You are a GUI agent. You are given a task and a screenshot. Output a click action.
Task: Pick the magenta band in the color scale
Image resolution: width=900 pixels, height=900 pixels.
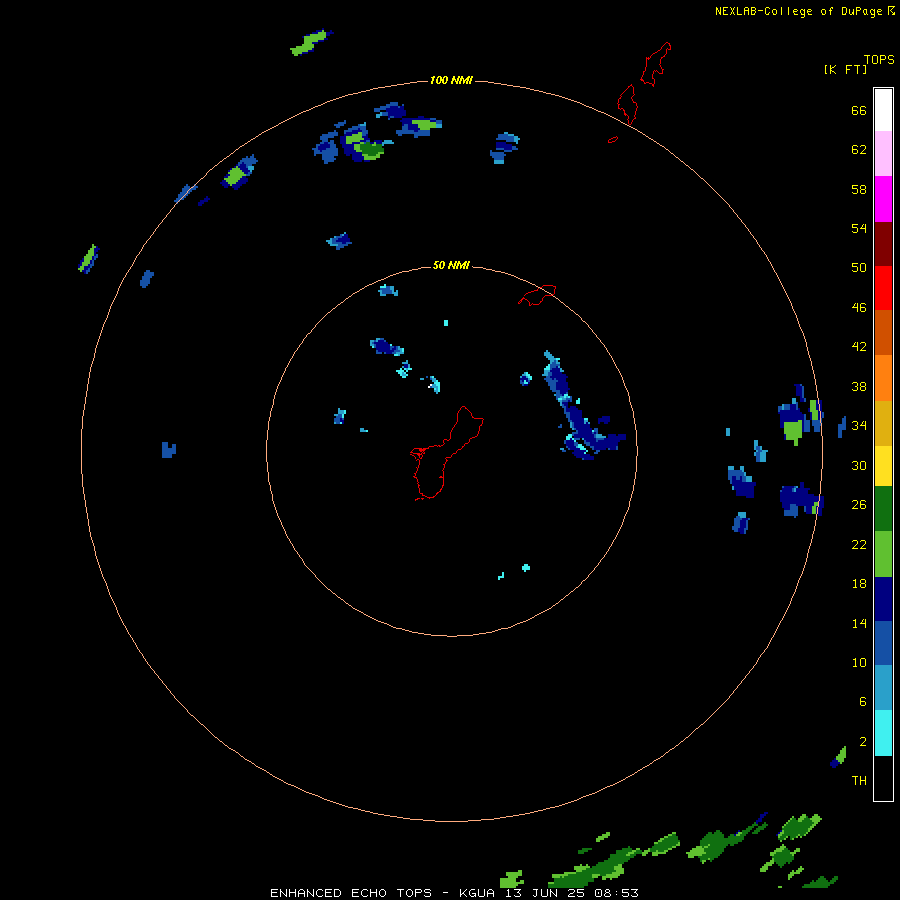pyautogui.click(x=883, y=199)
